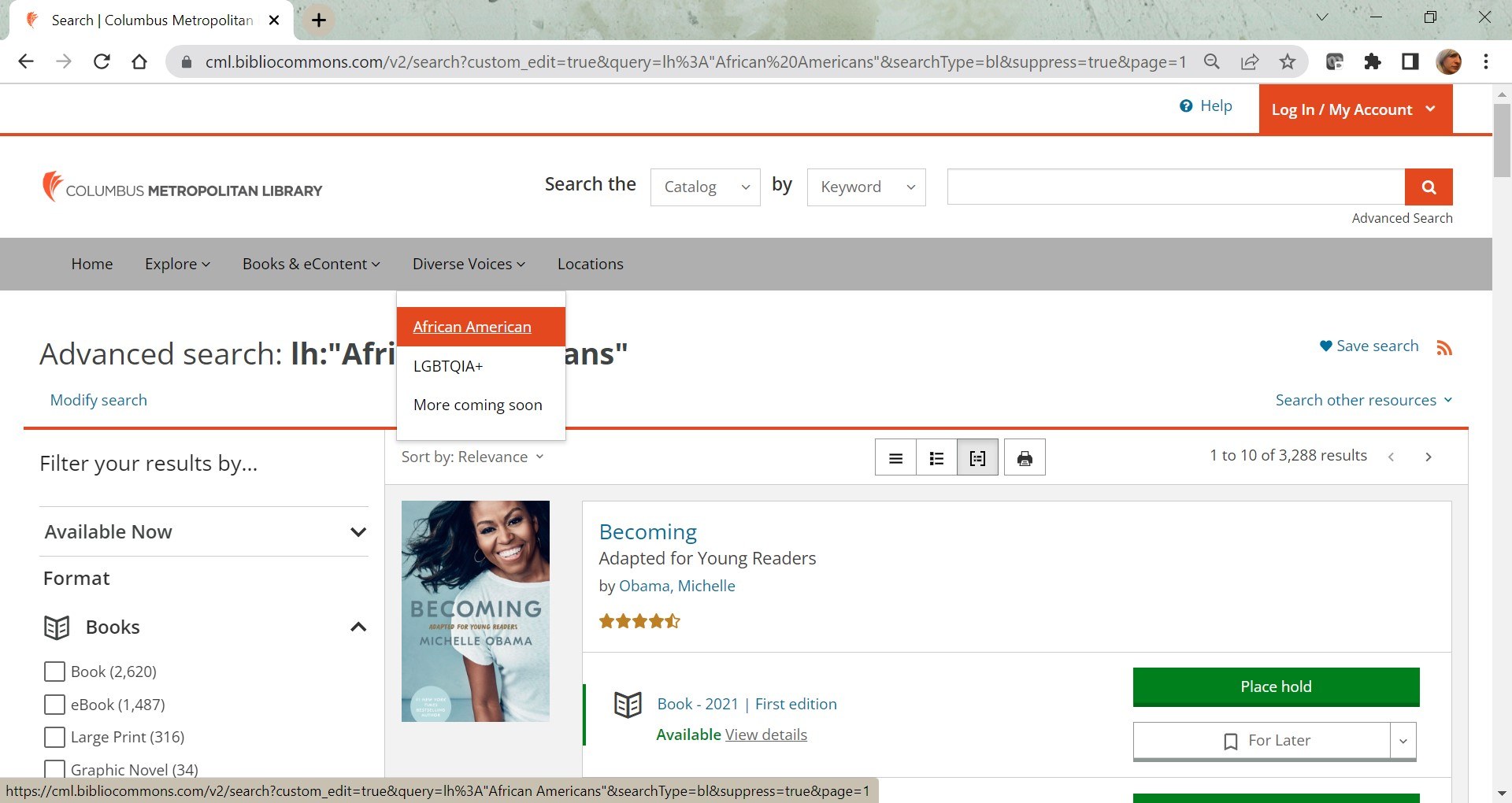The image size is (1512, 803).
Task: View the site lock information
Action: click(187, 61)
